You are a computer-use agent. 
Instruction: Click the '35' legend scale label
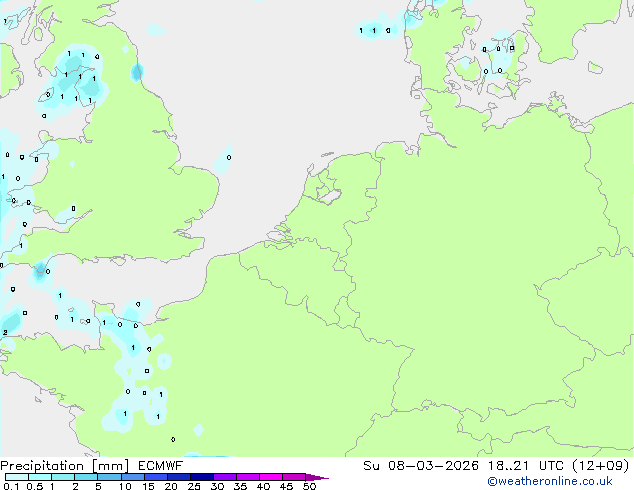tap(240, 486)
